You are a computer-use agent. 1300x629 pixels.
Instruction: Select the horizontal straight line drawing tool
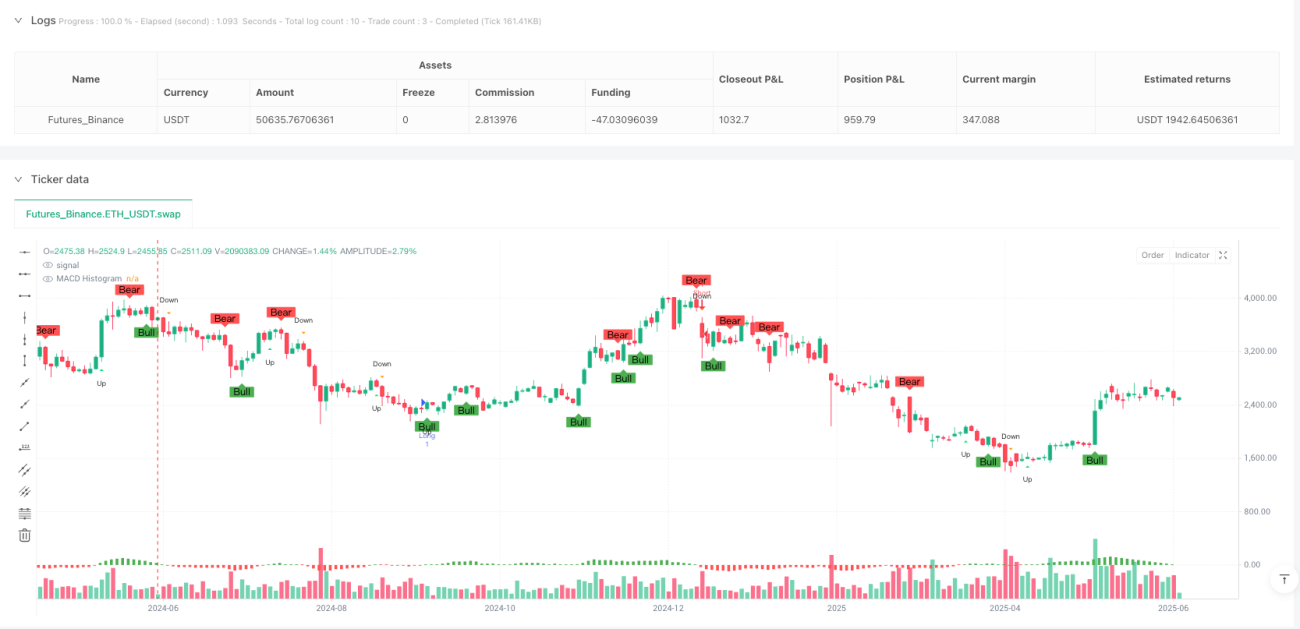click(25, 252)
